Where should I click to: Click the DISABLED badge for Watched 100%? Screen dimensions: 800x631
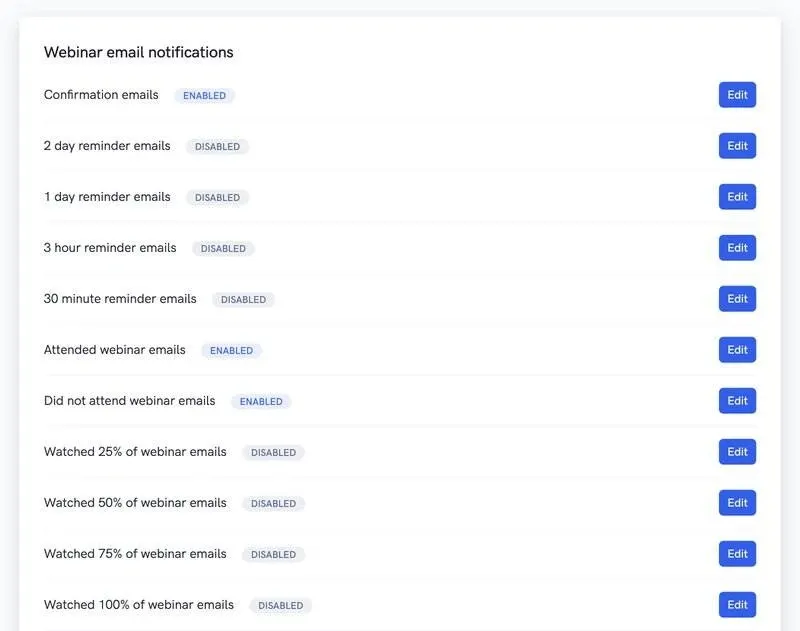pyautogui.click(x=281, y=606)
